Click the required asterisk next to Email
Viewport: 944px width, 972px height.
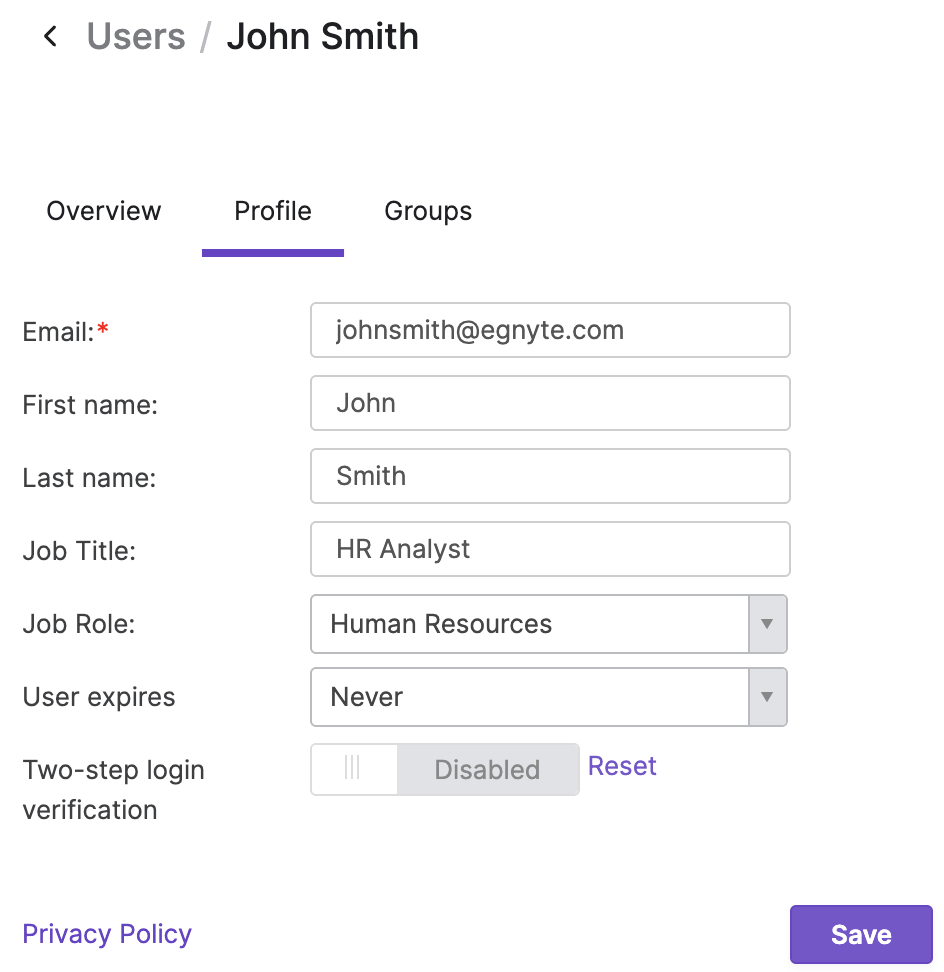coord(103,326)
